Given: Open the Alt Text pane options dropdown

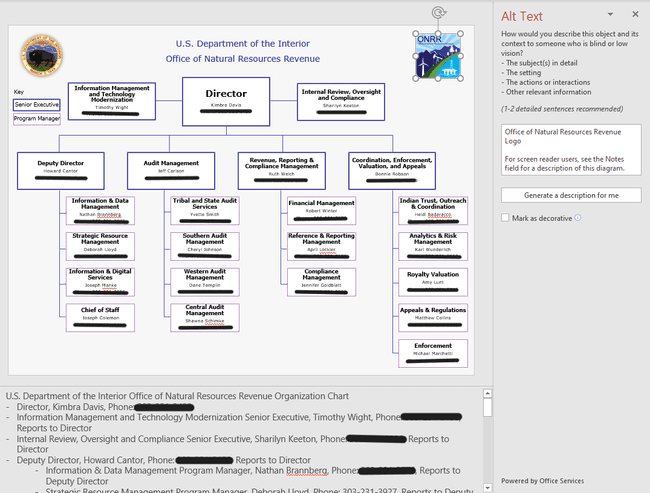Looking at the screenshot, I should pos(611,14).
